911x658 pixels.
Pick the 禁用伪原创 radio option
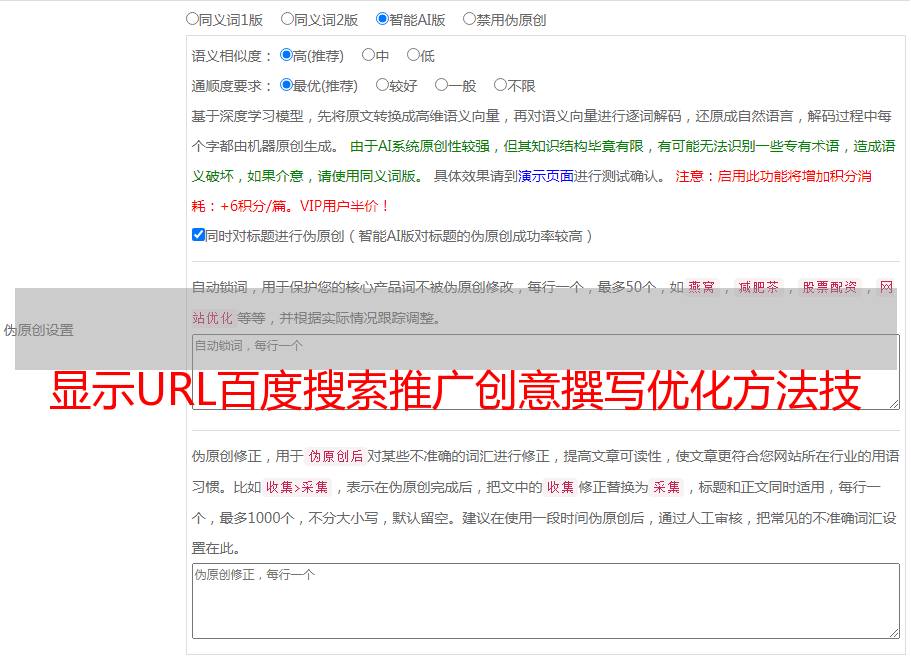pos(469,19)
